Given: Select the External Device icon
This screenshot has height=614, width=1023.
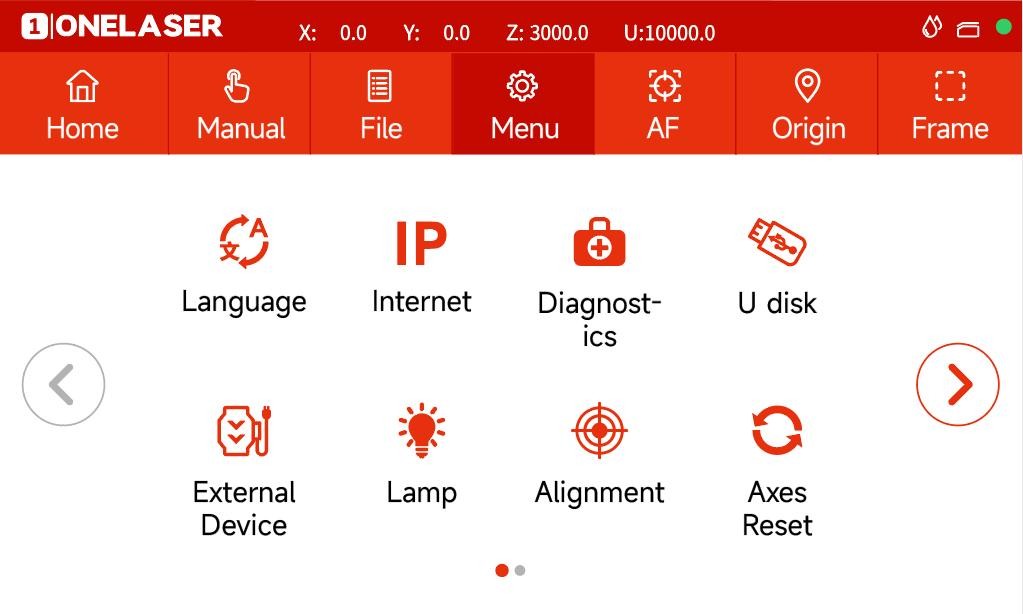Looking at the screenshot, I should point(244,431).
